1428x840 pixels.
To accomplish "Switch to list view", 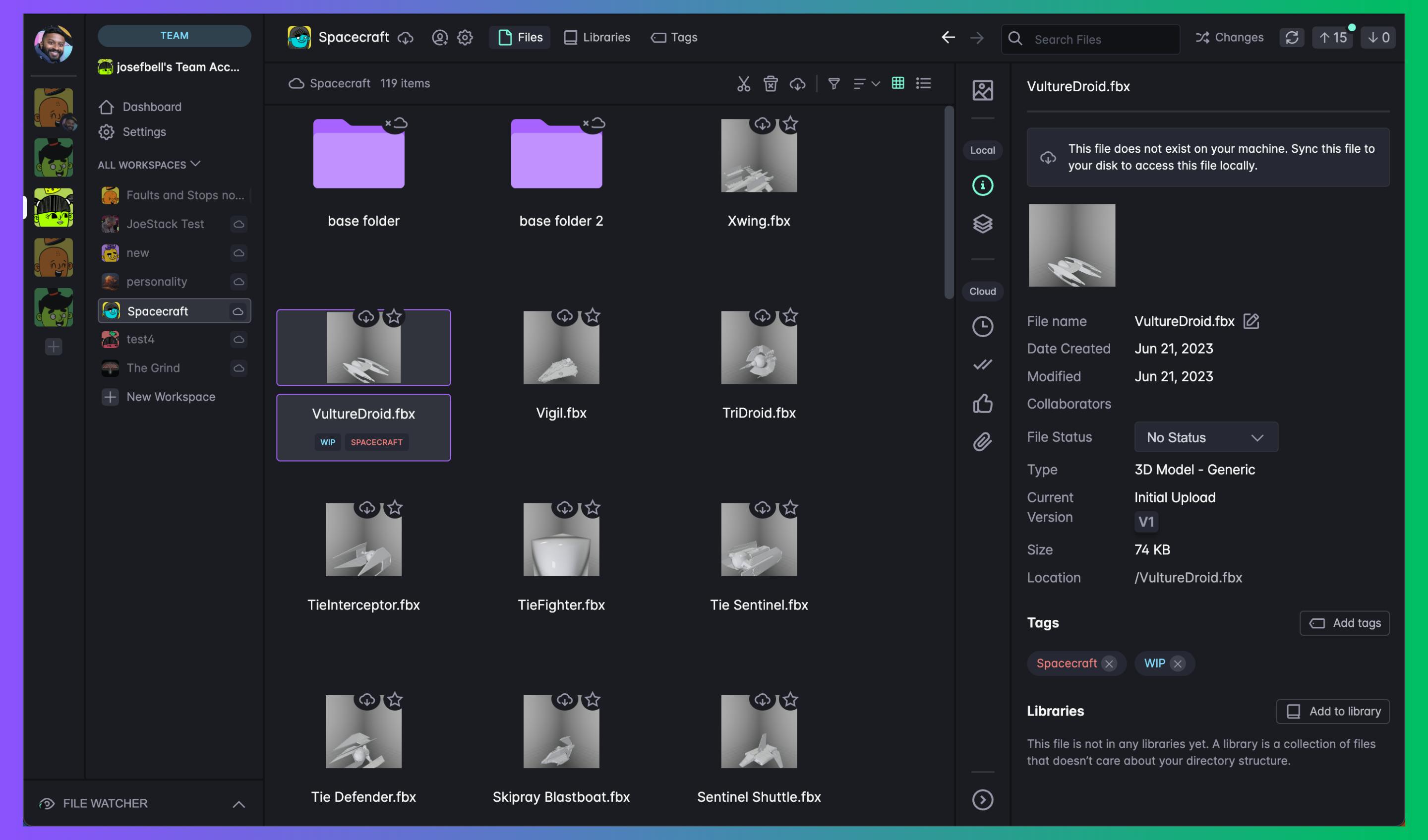I will click(x=923, y=83).
